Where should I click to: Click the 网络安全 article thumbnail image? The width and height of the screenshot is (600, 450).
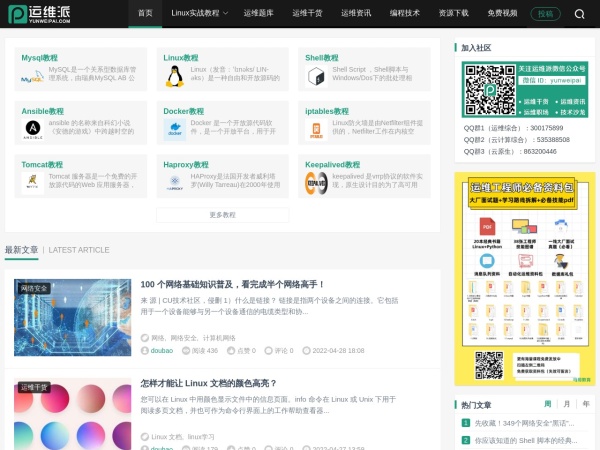click(x=72, y=318)
